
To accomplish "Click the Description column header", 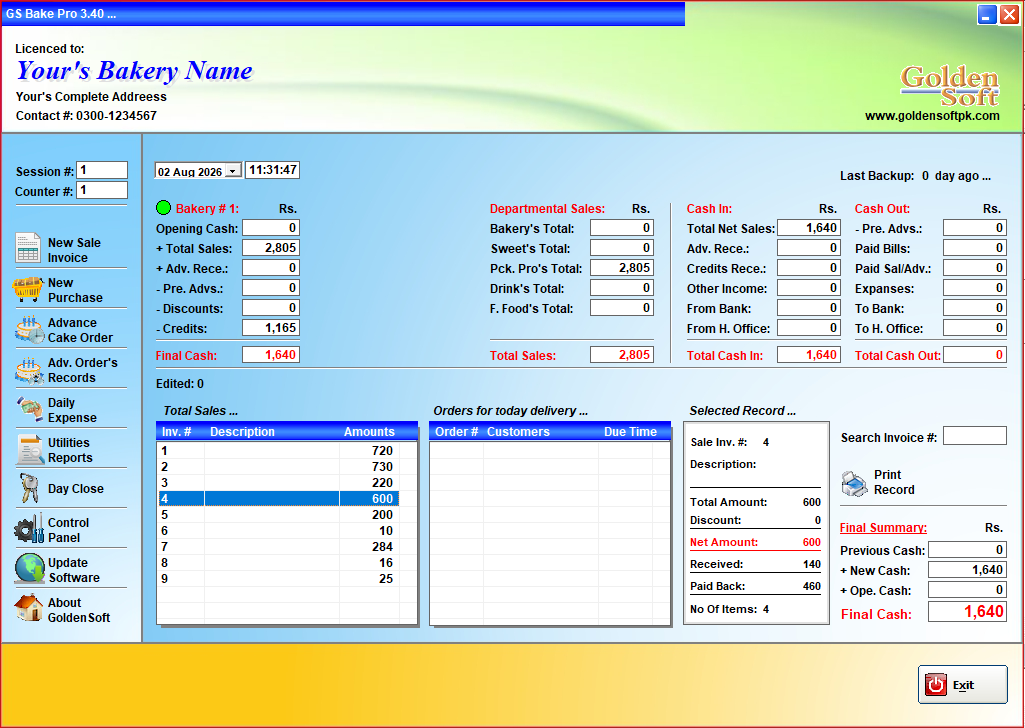I will [243, 431].
